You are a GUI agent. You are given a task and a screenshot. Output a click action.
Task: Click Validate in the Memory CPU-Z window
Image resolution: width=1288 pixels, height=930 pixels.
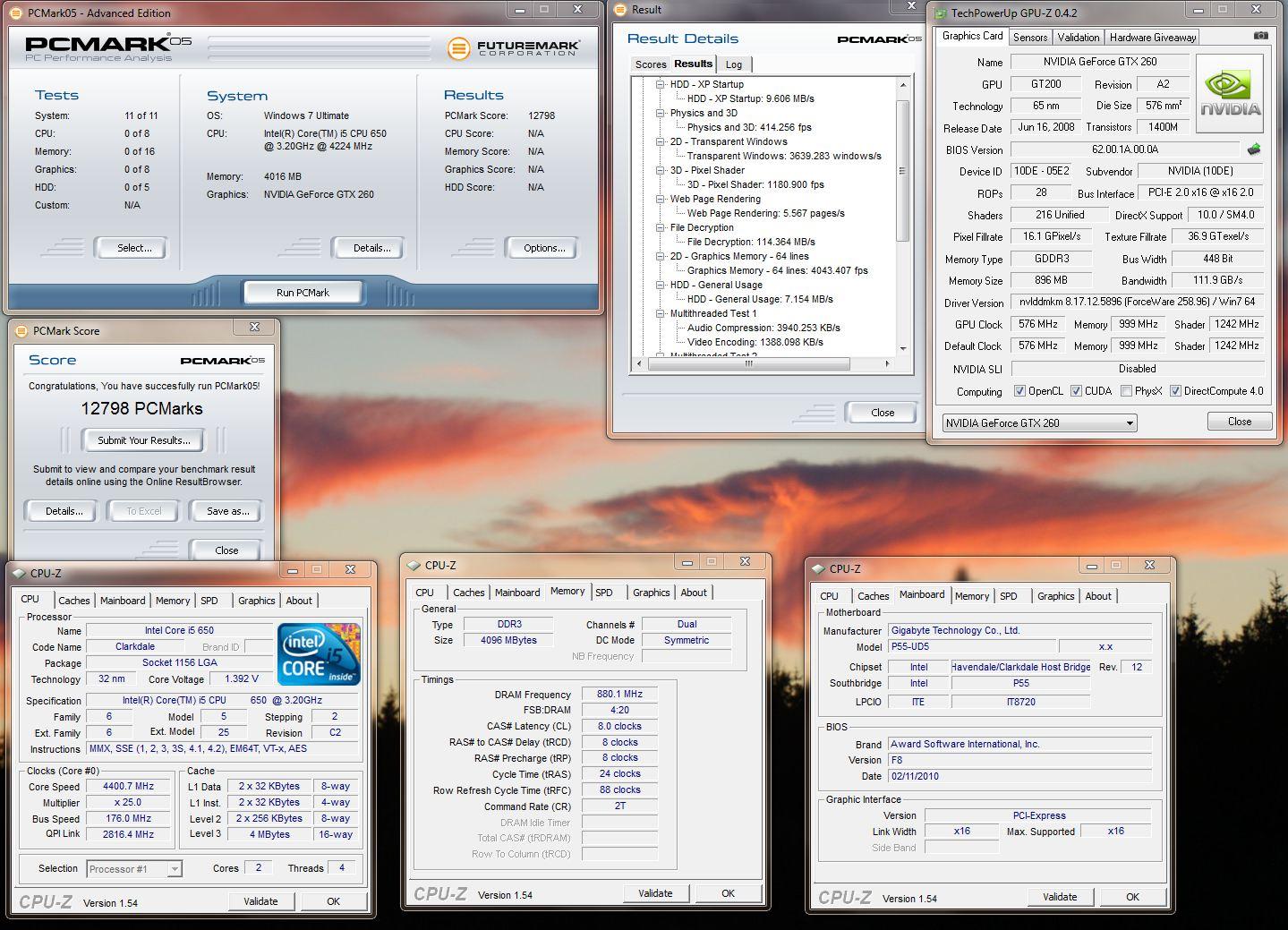click(655, 893)
